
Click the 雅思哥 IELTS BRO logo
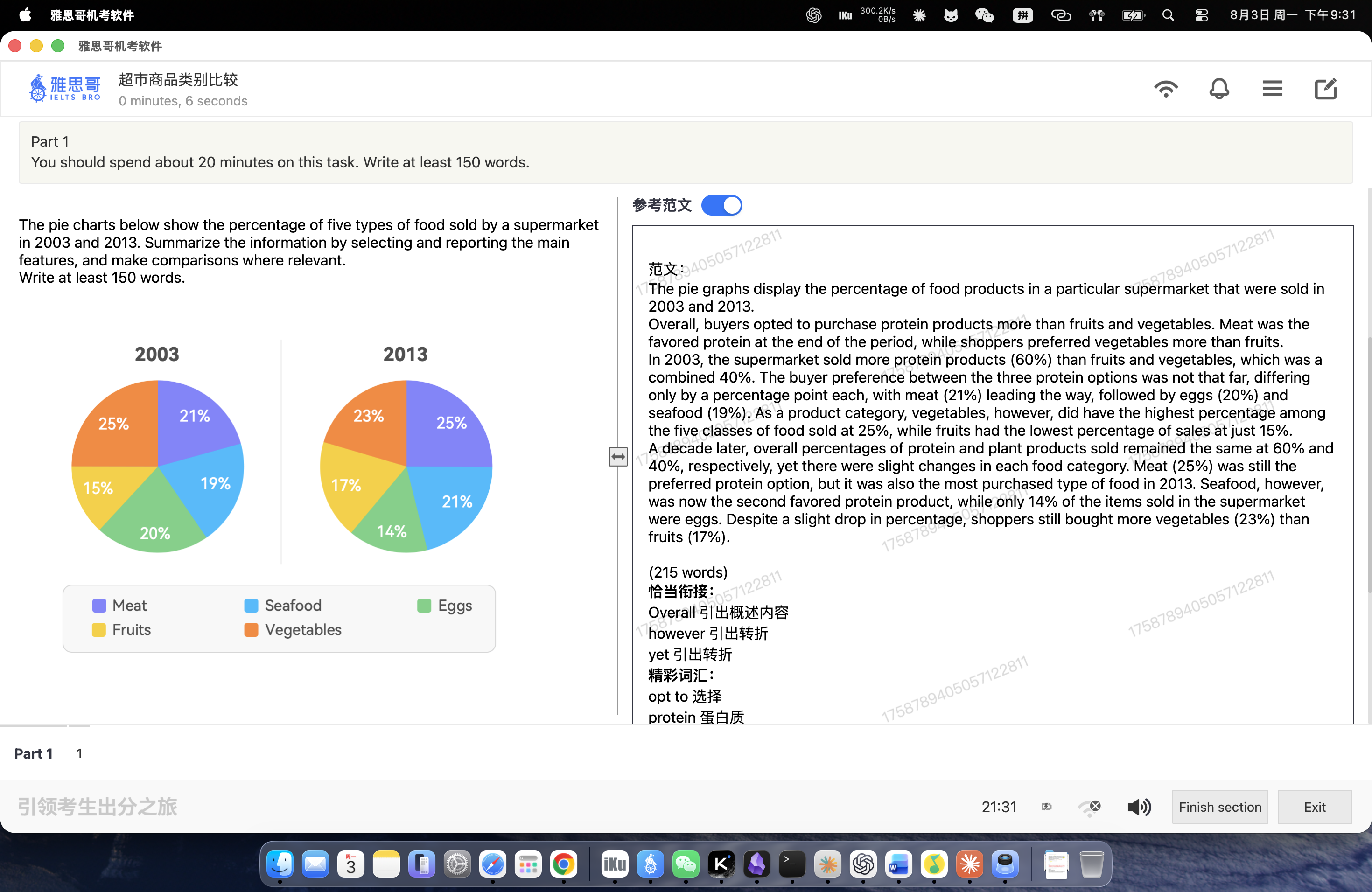click(x=64, y=88)
